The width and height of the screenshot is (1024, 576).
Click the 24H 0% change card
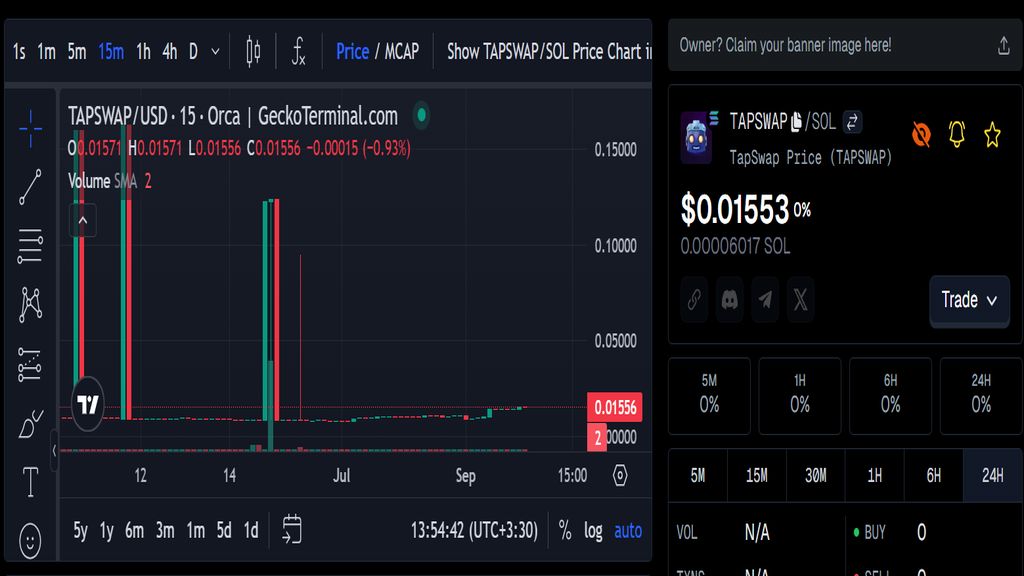[981, 395]
